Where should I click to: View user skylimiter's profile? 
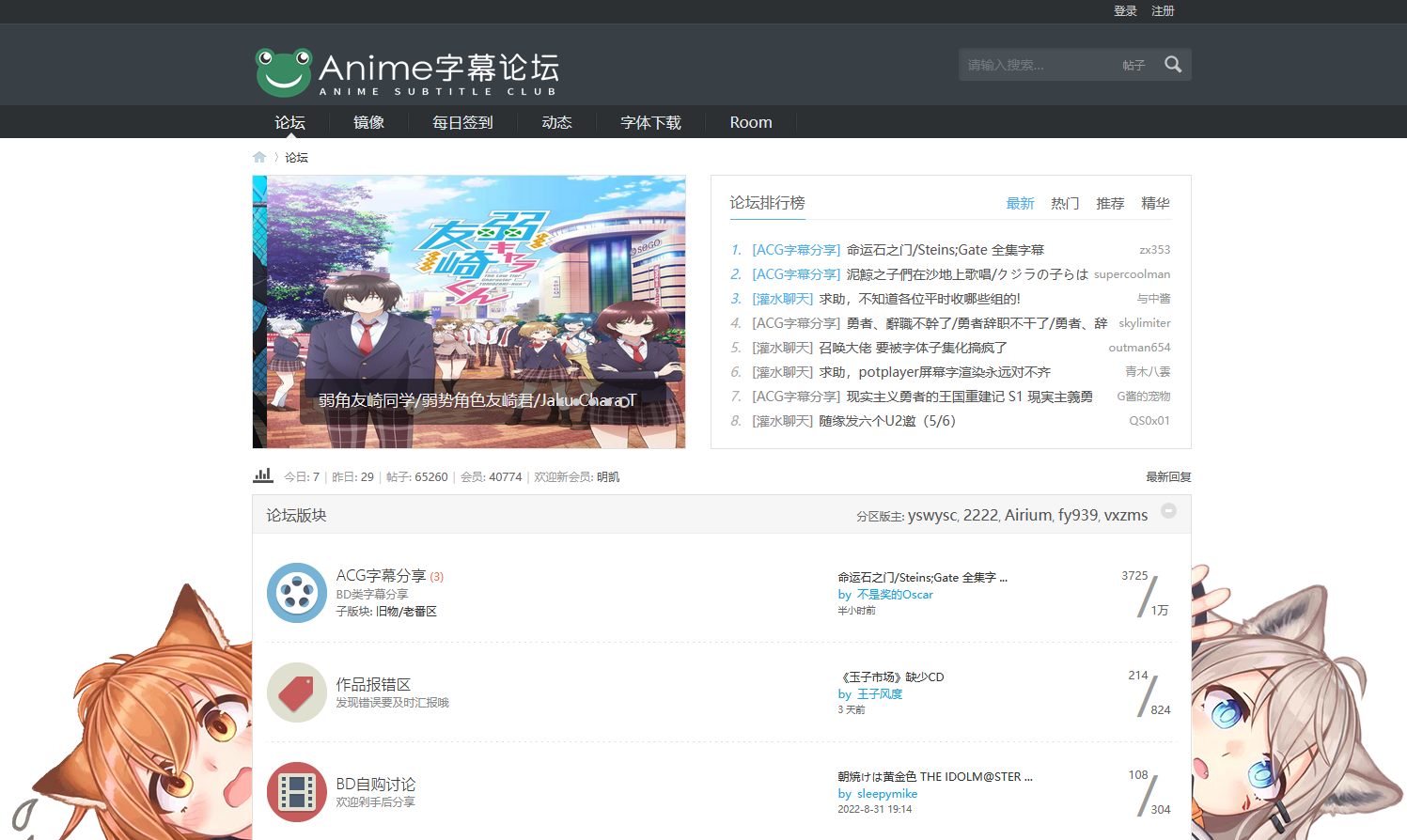(x=1144, y=323)
